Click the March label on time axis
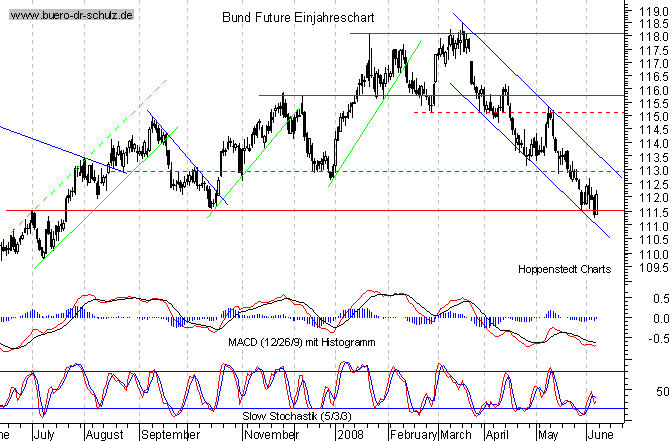 (x=455, y=435)
